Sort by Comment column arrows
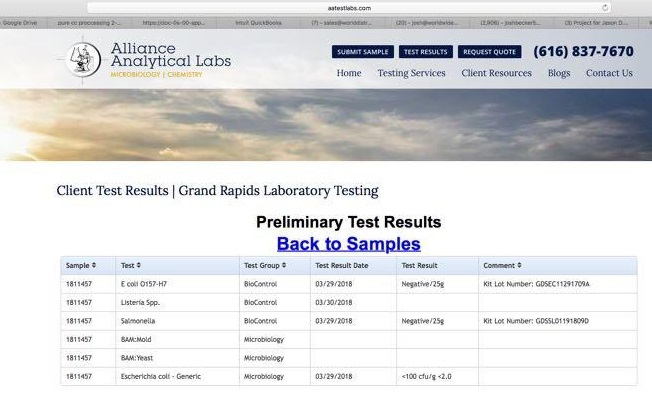 (x=518, y=265)
